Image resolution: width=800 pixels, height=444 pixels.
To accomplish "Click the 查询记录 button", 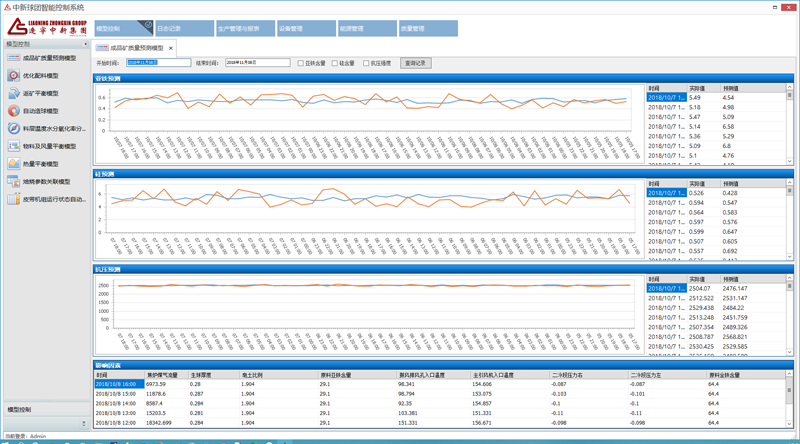I will point(415,63).
